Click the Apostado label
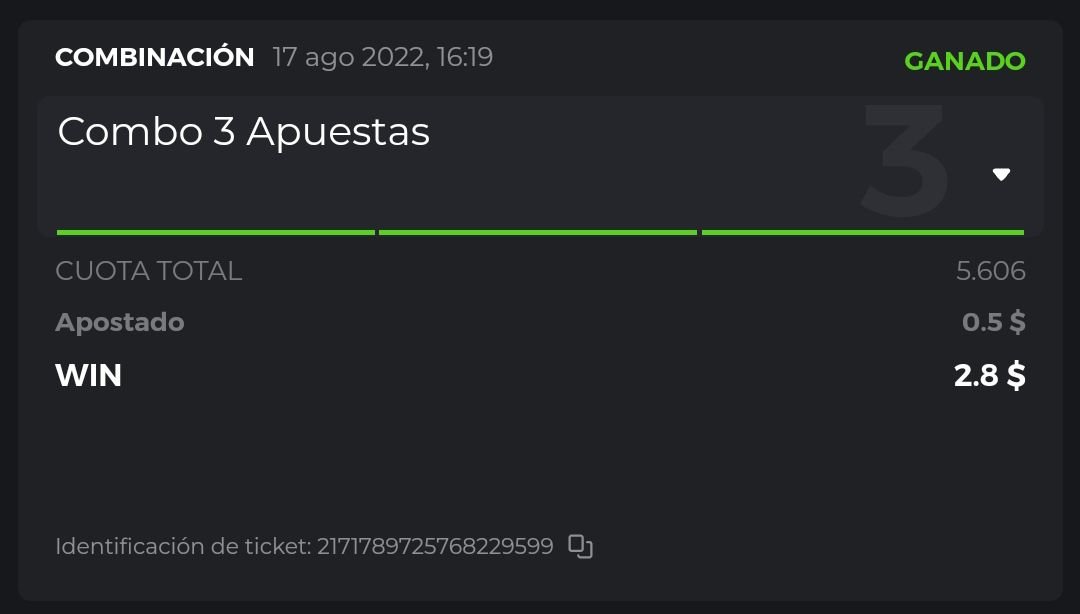 (x=119, y=322)
